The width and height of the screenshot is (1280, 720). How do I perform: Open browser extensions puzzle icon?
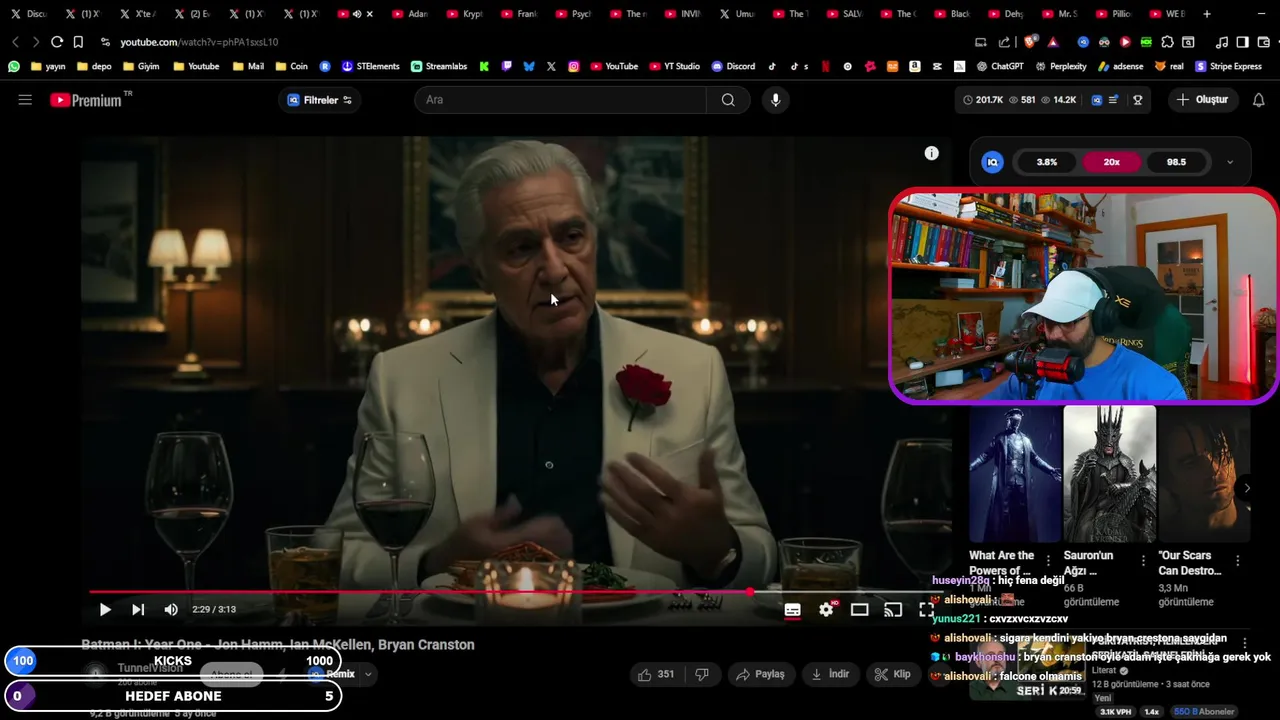click(1166, 42)
